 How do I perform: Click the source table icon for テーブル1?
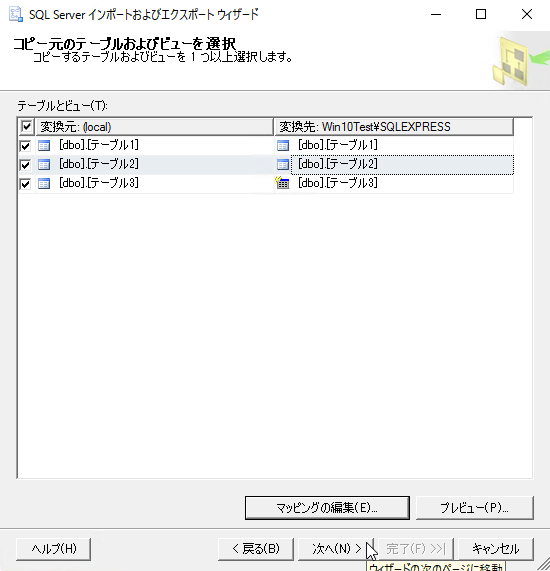point(44,146)
